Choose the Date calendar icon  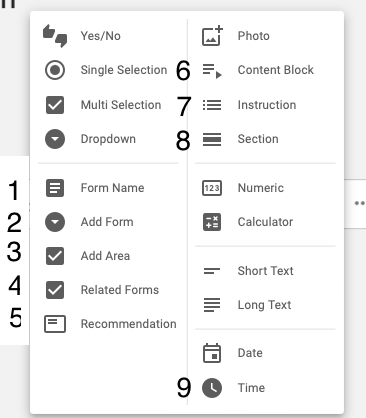(x=212, y=353)
